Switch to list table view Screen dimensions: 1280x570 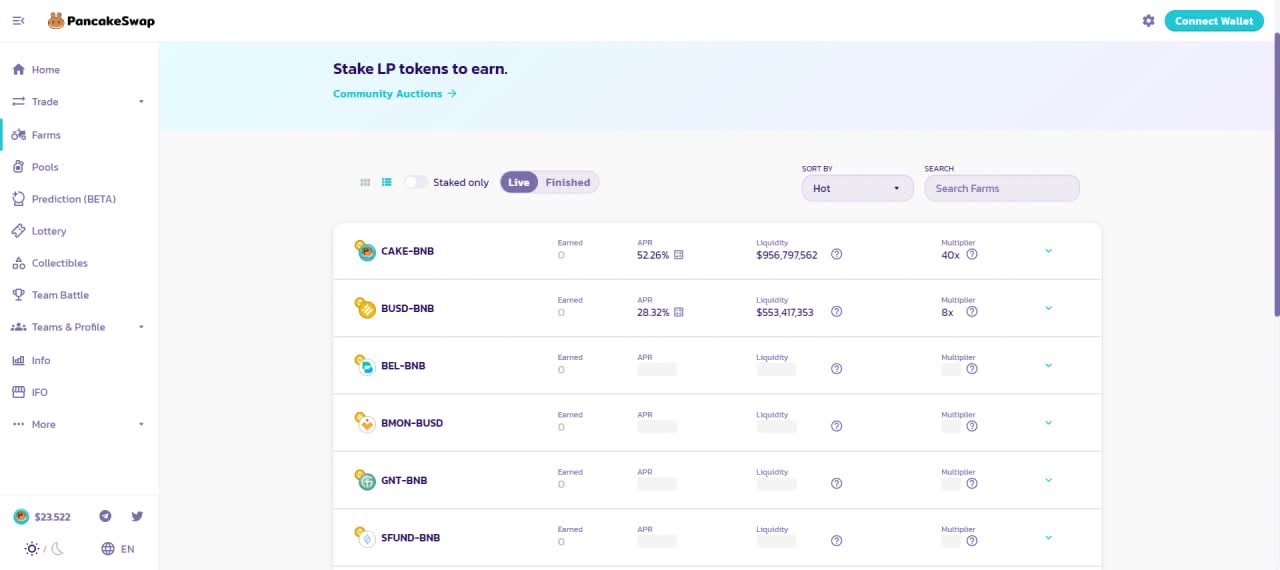[387, 182]
